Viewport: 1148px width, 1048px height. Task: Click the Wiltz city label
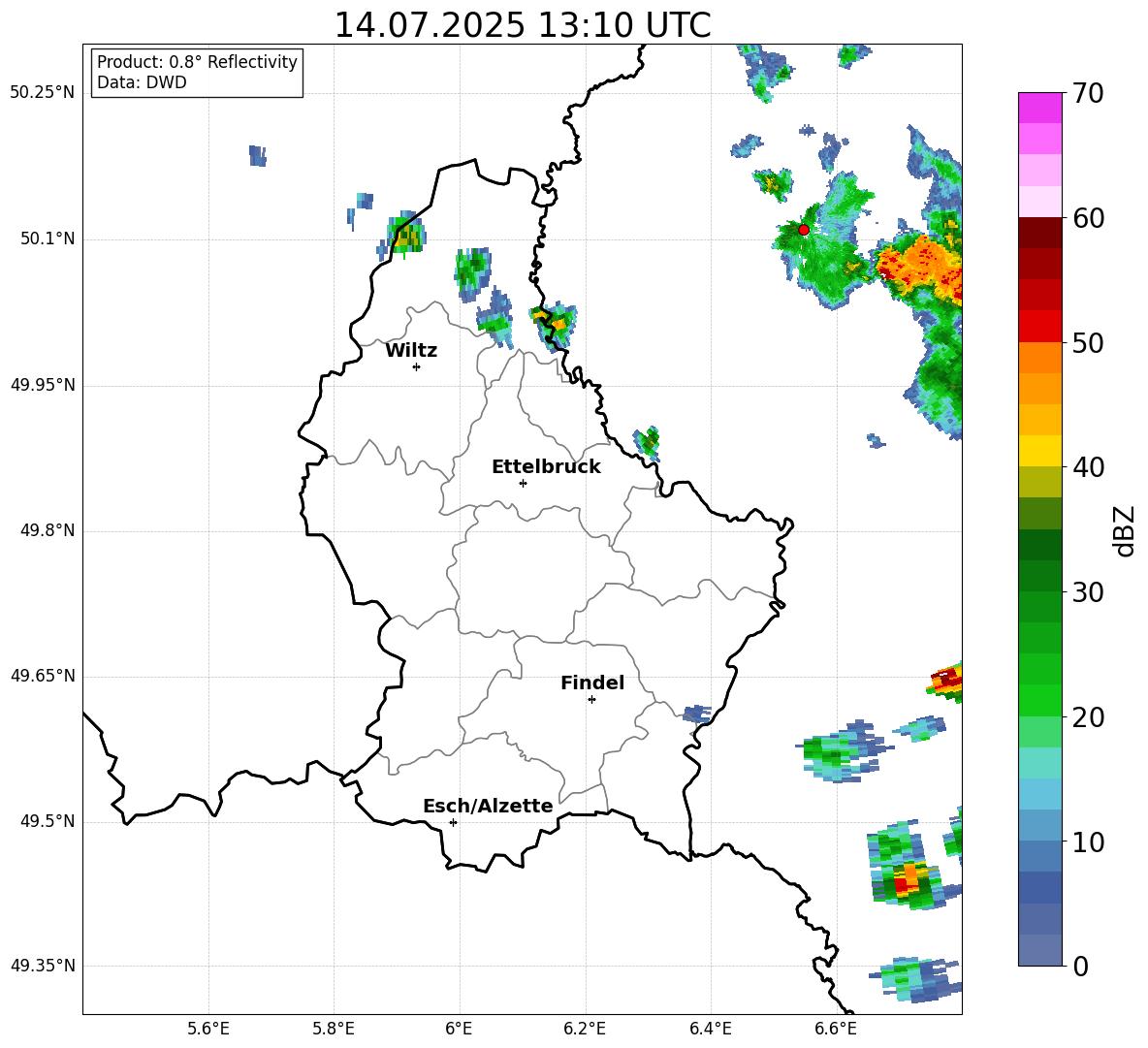(x=411, y=351)
